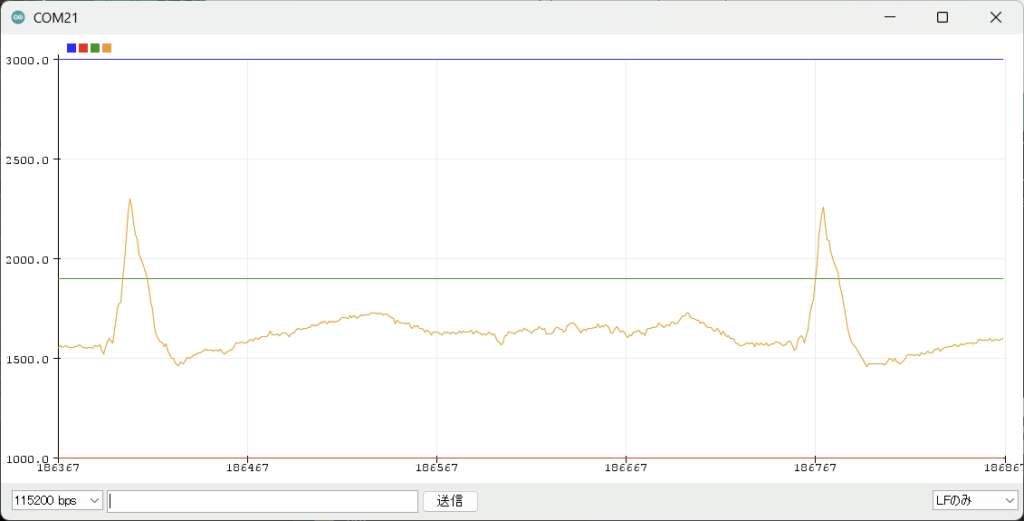Close the COM21 serial plotter window
The width and height of the screenshot is (1024, 521).
(x=995, y=17)
